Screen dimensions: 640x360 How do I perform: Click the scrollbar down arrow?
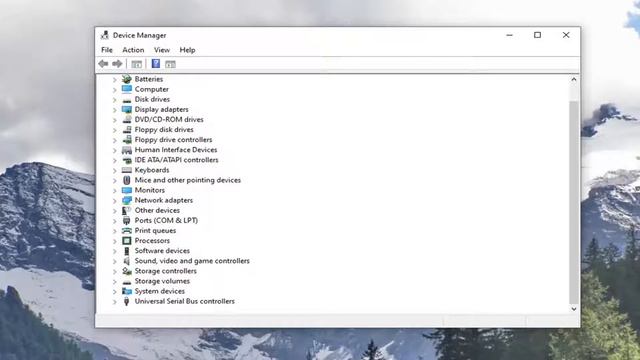point(574,309)
